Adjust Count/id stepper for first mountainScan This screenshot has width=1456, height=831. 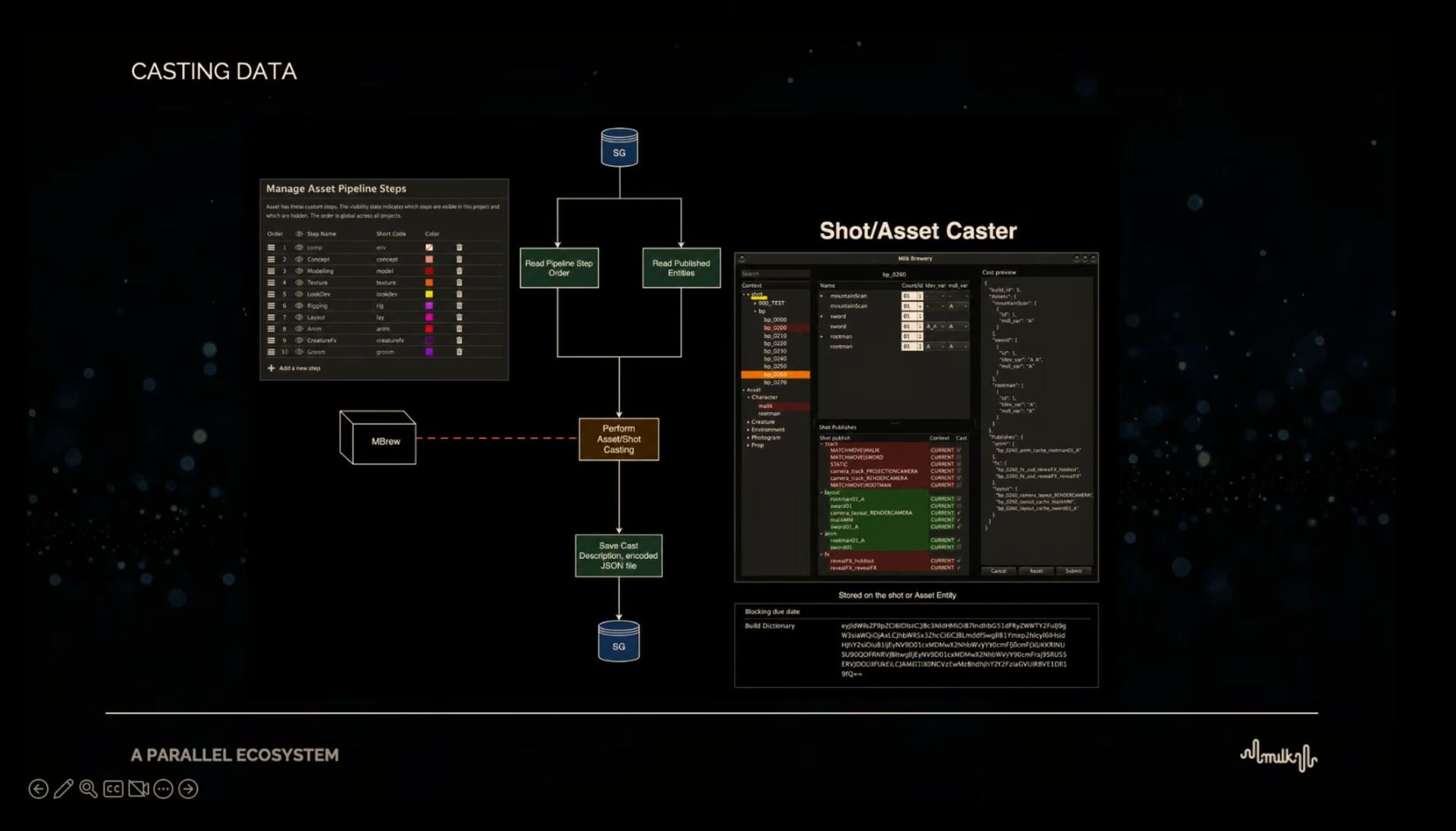[920, 296]
